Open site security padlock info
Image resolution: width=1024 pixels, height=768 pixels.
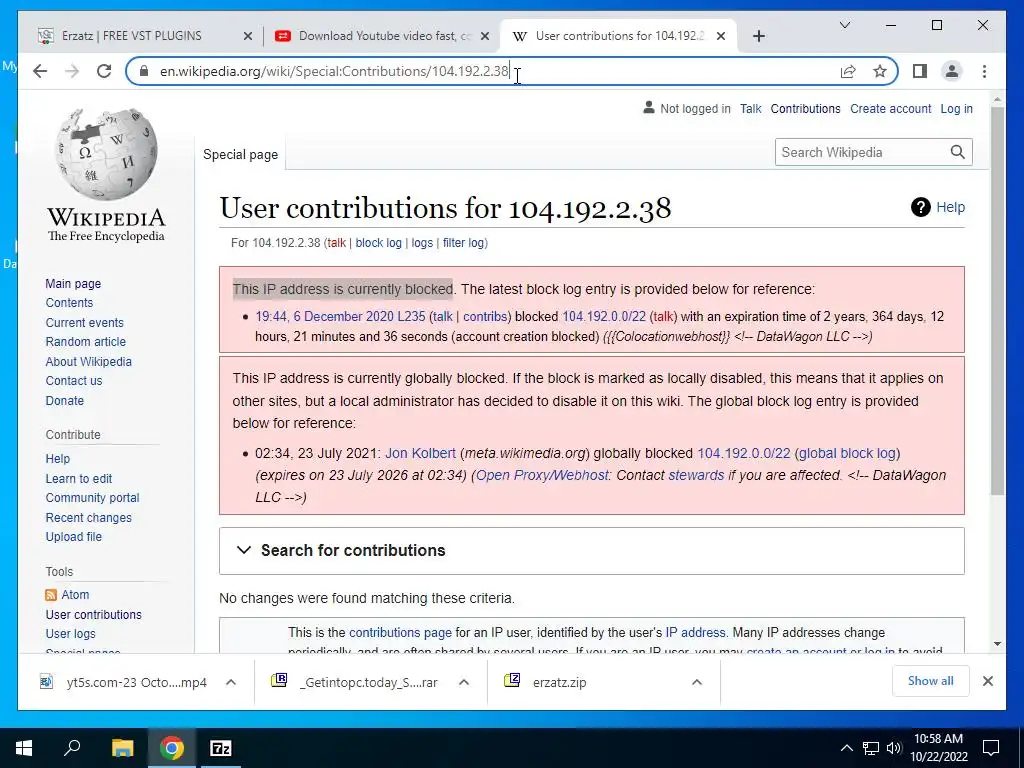(144, 71)
